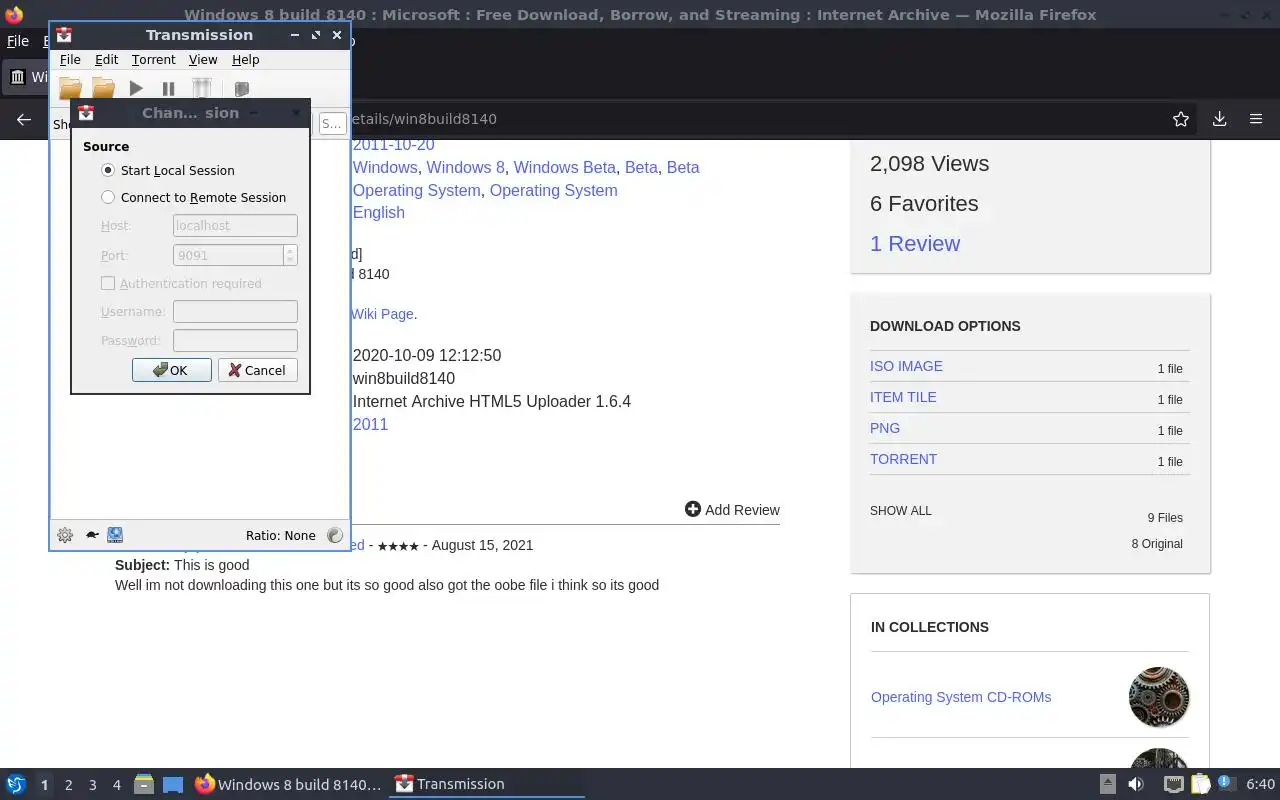The height and width of the screenshot is (800, 1280).
Task: Switch to workspace 3 in the taskbar
Action: pyautogui.click(x=92, y=785)
